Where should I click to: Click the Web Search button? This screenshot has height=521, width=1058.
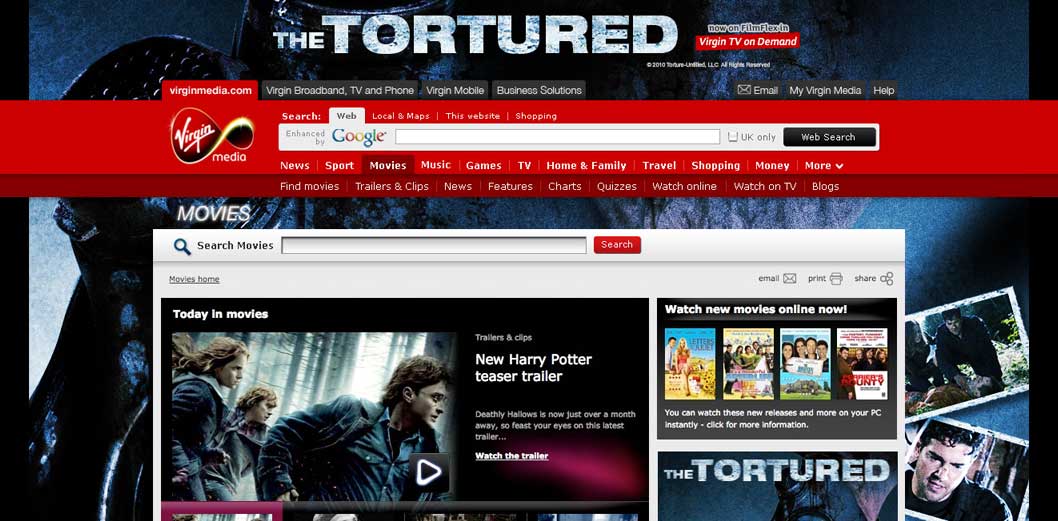click(829, 137)
